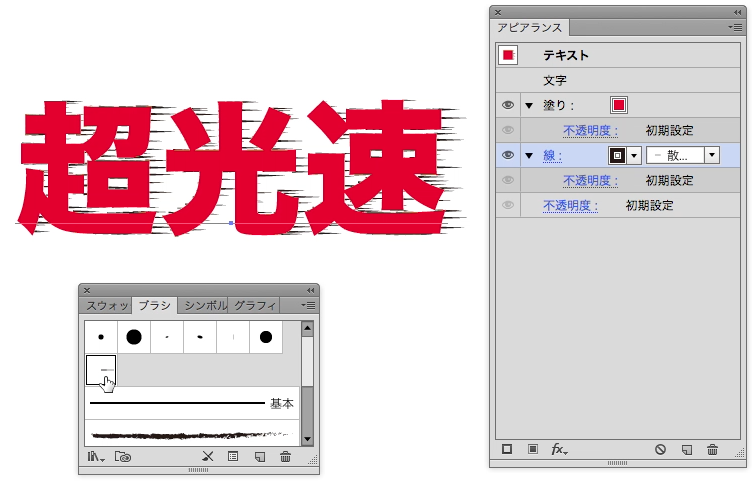This screenshot has height=481, width=752.
Task: Toggle eye for stroke's 不透明度 row
Action: [508, 180]
